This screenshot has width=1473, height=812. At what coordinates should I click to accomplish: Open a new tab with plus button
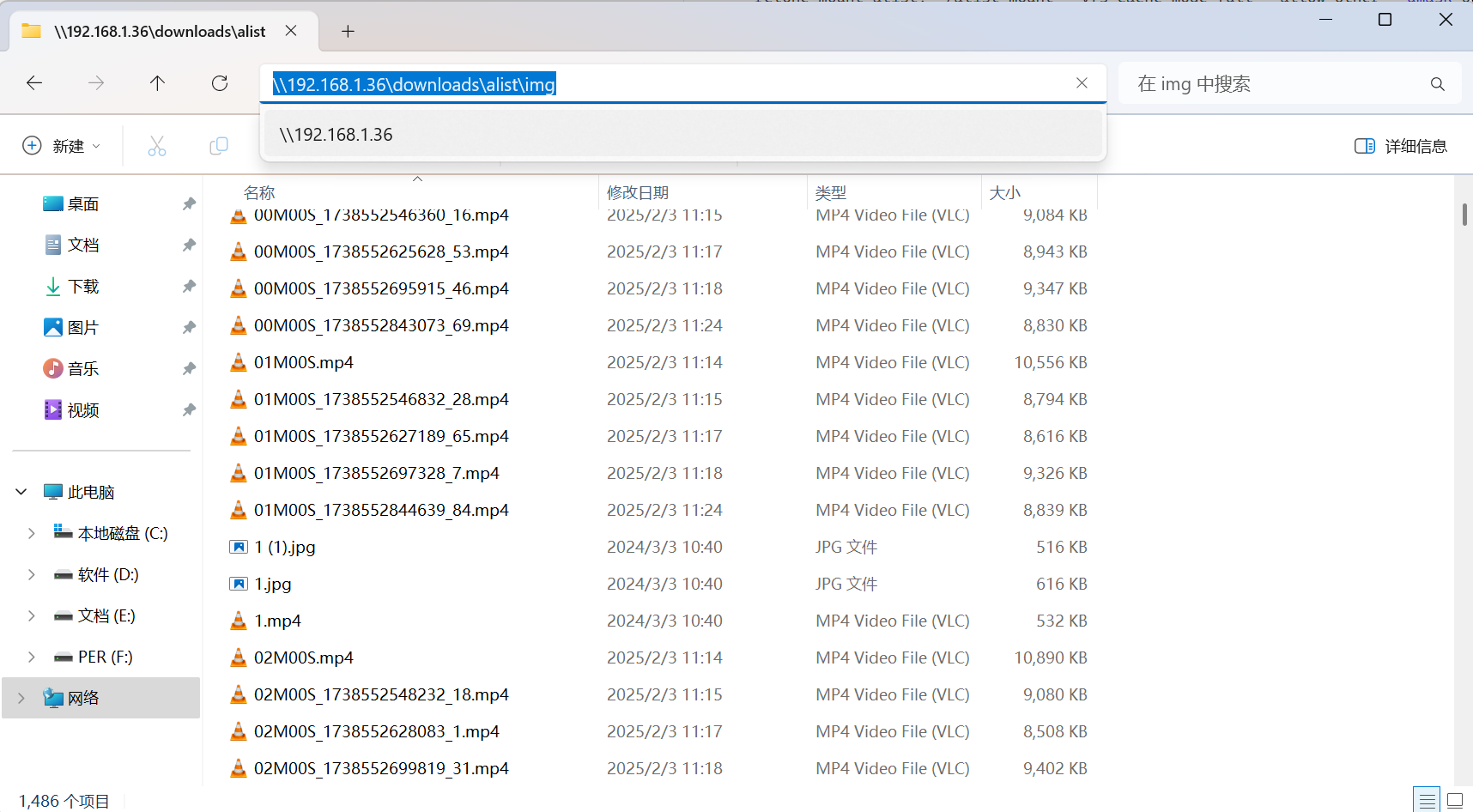[x=348, y=32]
